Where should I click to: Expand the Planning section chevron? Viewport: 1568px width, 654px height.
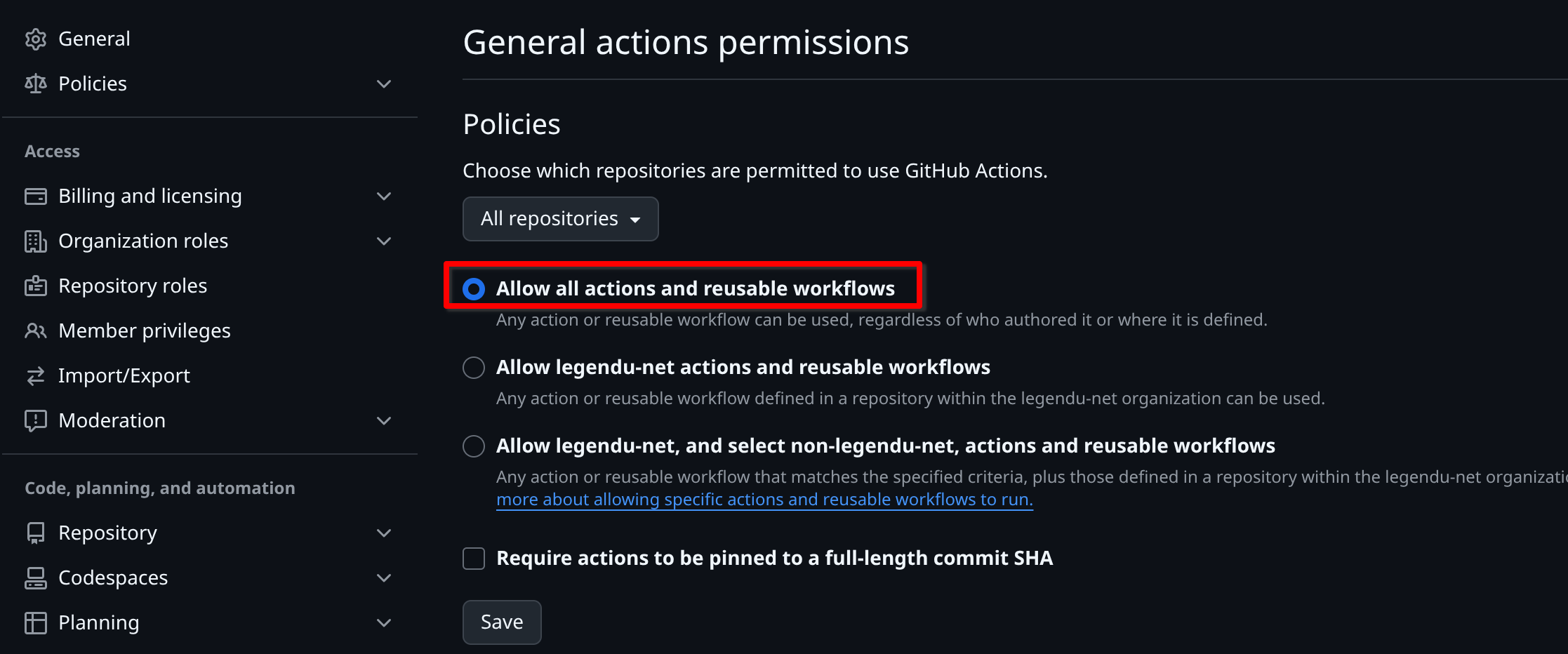384,623
